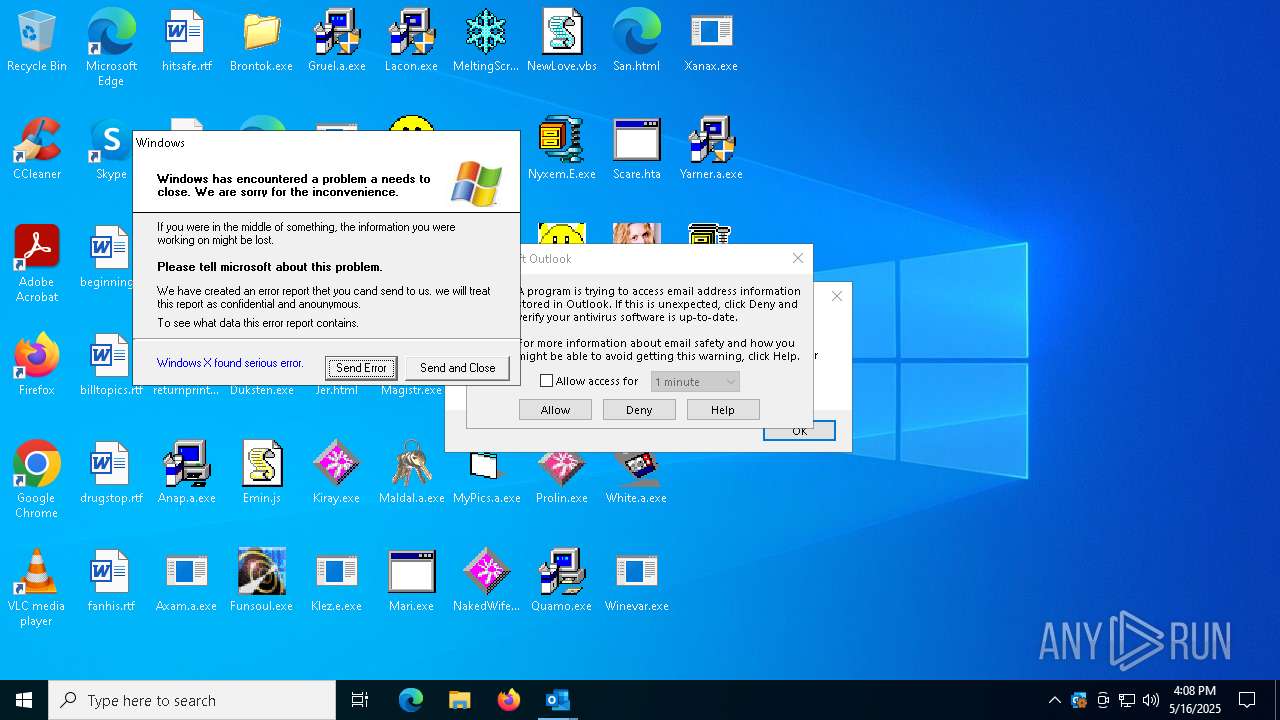Select the Kiray.exe icon
This screenshot has width=1280, height=720.
(x=336, y=473)
